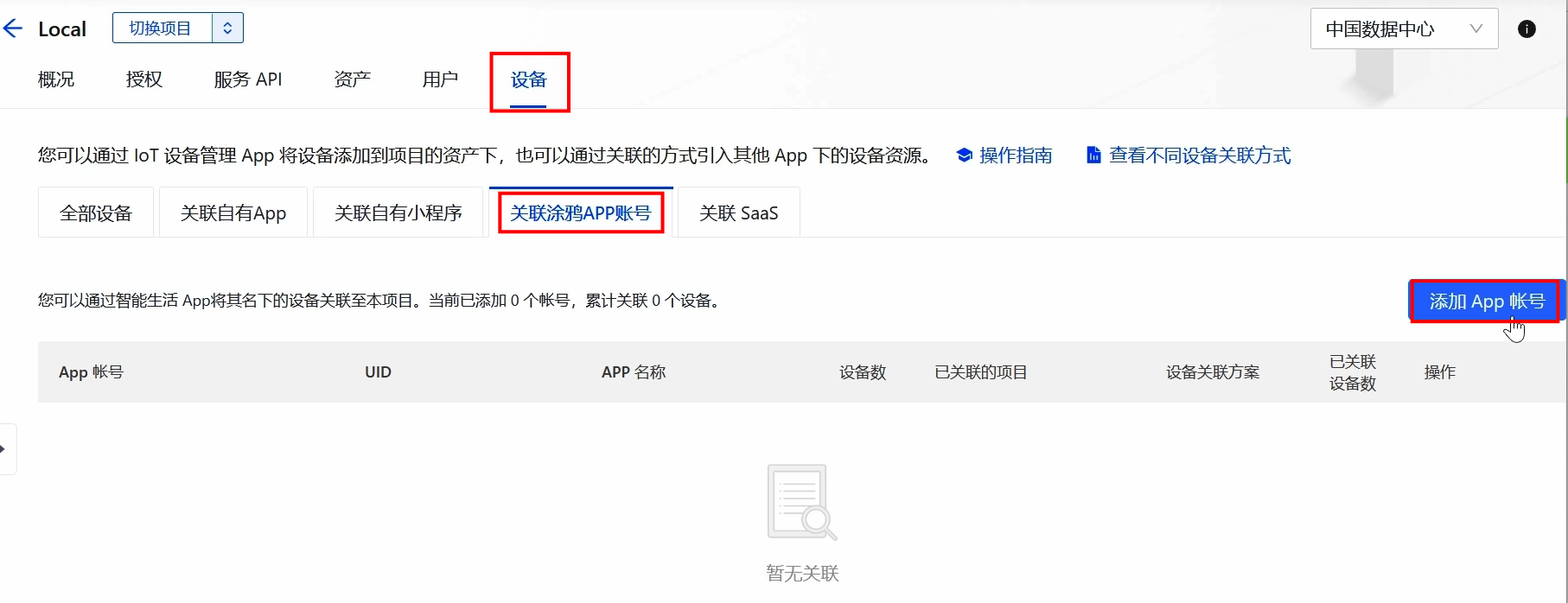1568x603 pixels.
Task: Click the APP 名称 column header
Action: (634, 372)
